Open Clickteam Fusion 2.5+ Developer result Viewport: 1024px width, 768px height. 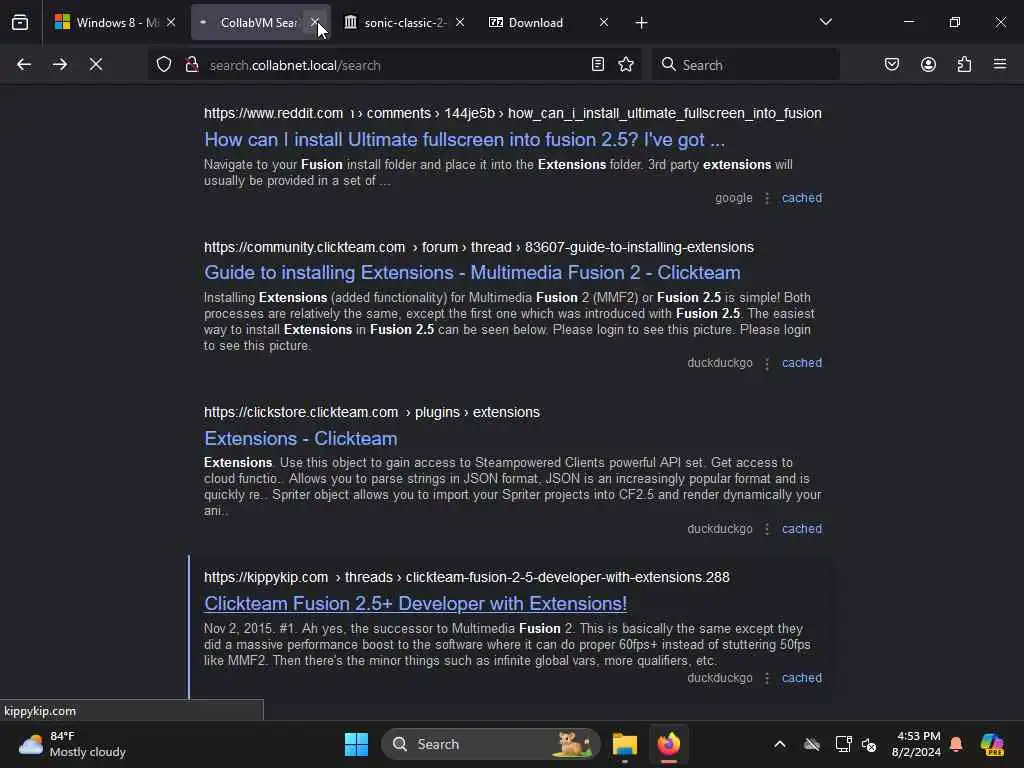[415, 603]
